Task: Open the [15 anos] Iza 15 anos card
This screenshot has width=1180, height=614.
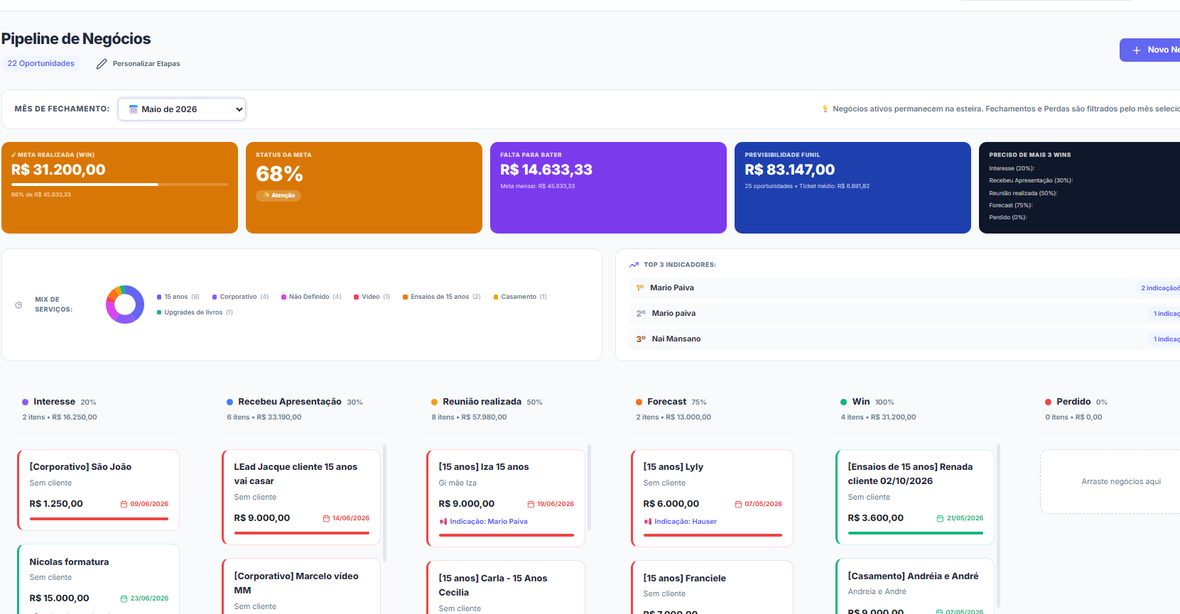Action: 506,498
